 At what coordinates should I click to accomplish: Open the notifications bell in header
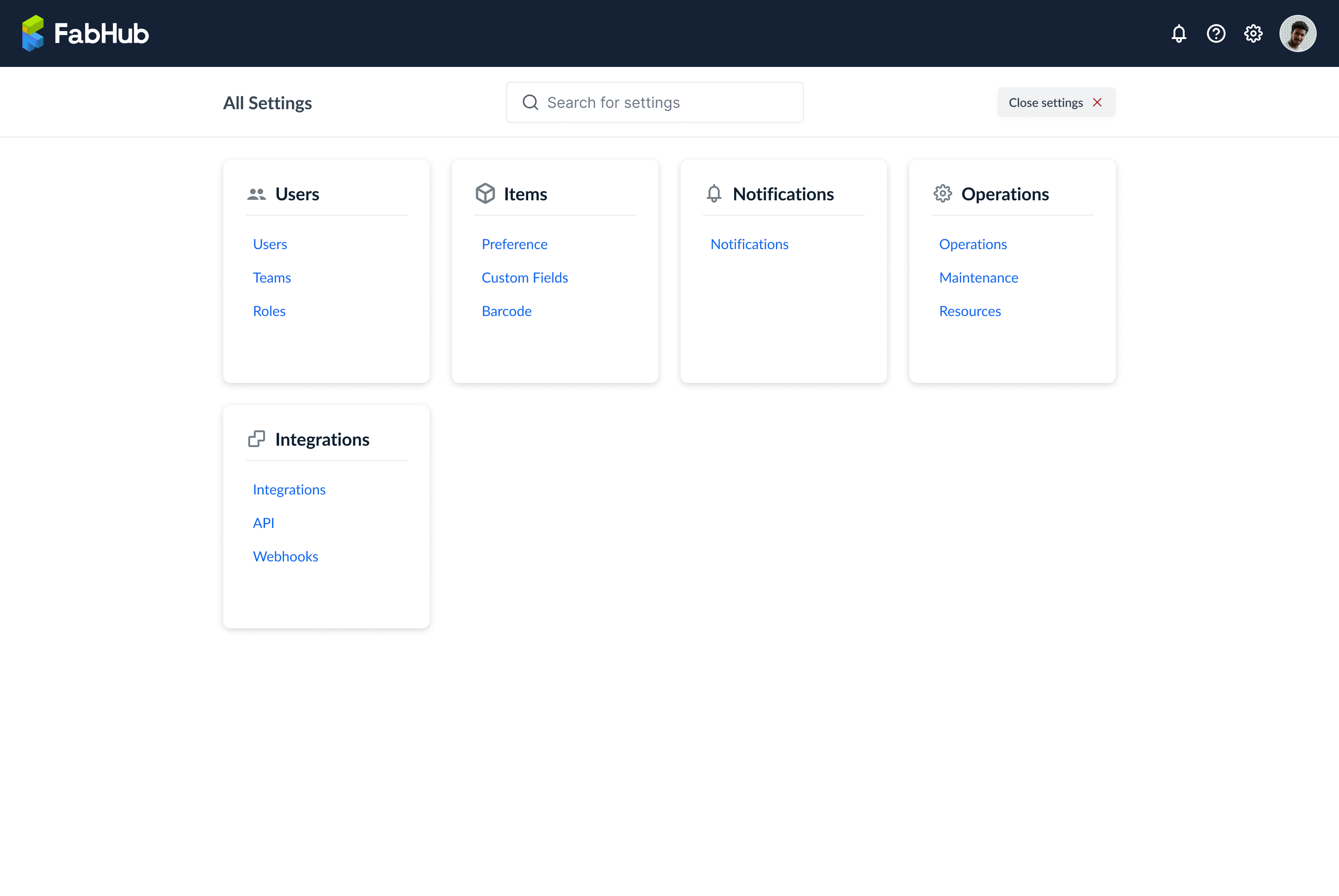click(x=1178, y=34)
